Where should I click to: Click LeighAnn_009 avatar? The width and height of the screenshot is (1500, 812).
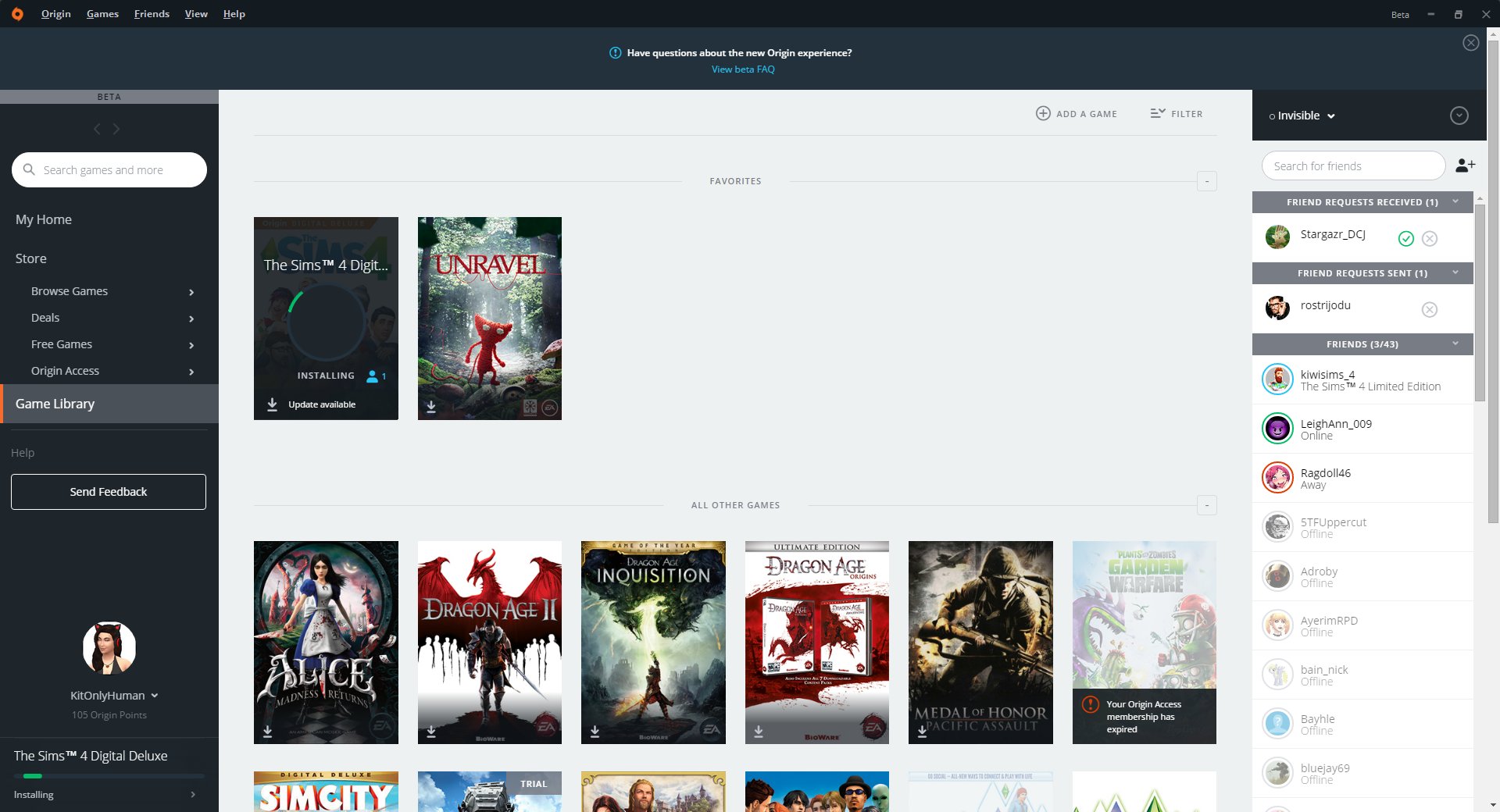[1278, 429]
